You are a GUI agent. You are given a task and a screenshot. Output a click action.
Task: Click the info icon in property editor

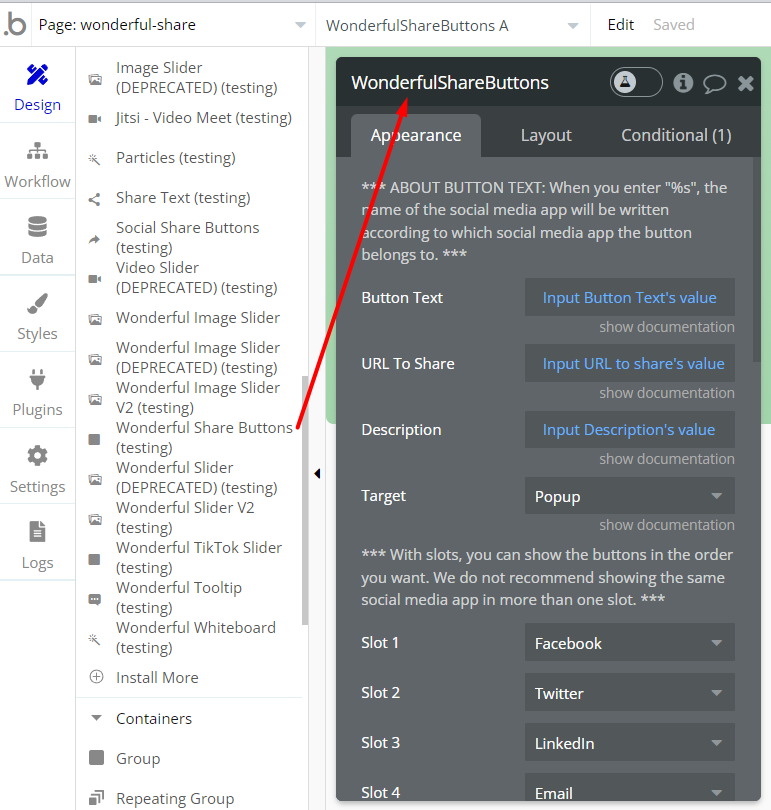pyautogui.click(x=683, y=83)
